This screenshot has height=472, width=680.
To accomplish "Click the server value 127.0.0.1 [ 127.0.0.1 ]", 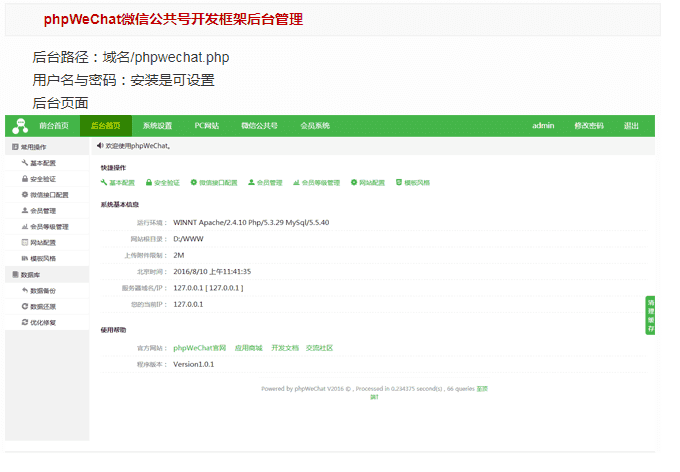I will (x=208, y=288).
